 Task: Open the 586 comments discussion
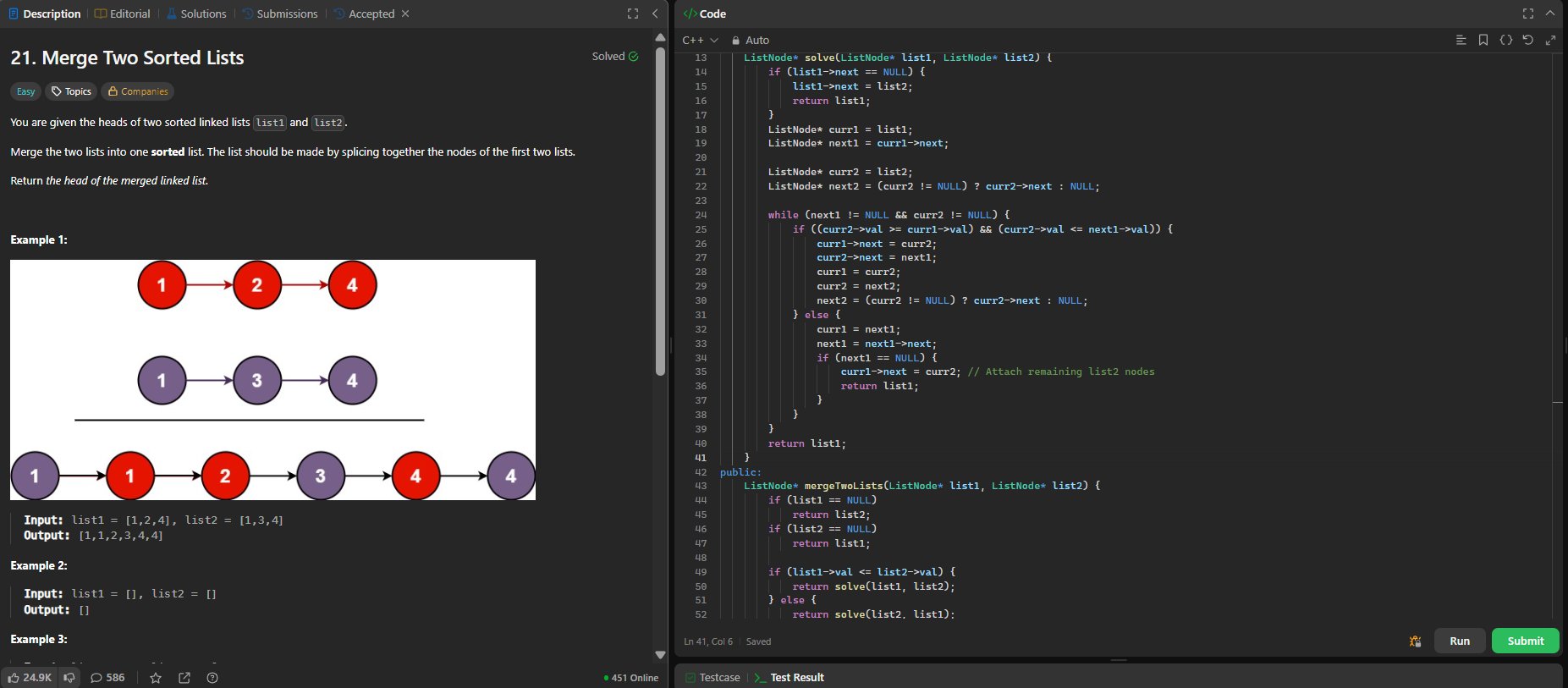(x=107, y=678)
